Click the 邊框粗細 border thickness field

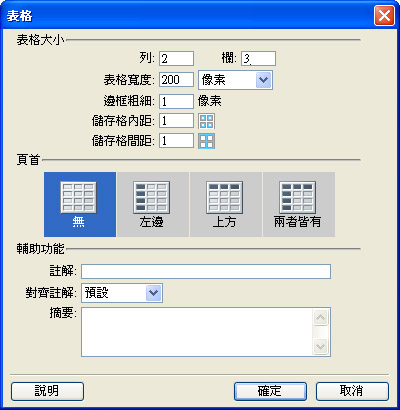176,101
